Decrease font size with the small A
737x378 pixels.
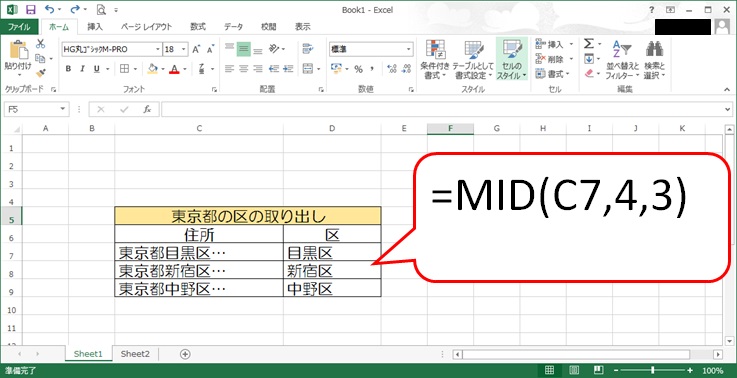point(210,49)
